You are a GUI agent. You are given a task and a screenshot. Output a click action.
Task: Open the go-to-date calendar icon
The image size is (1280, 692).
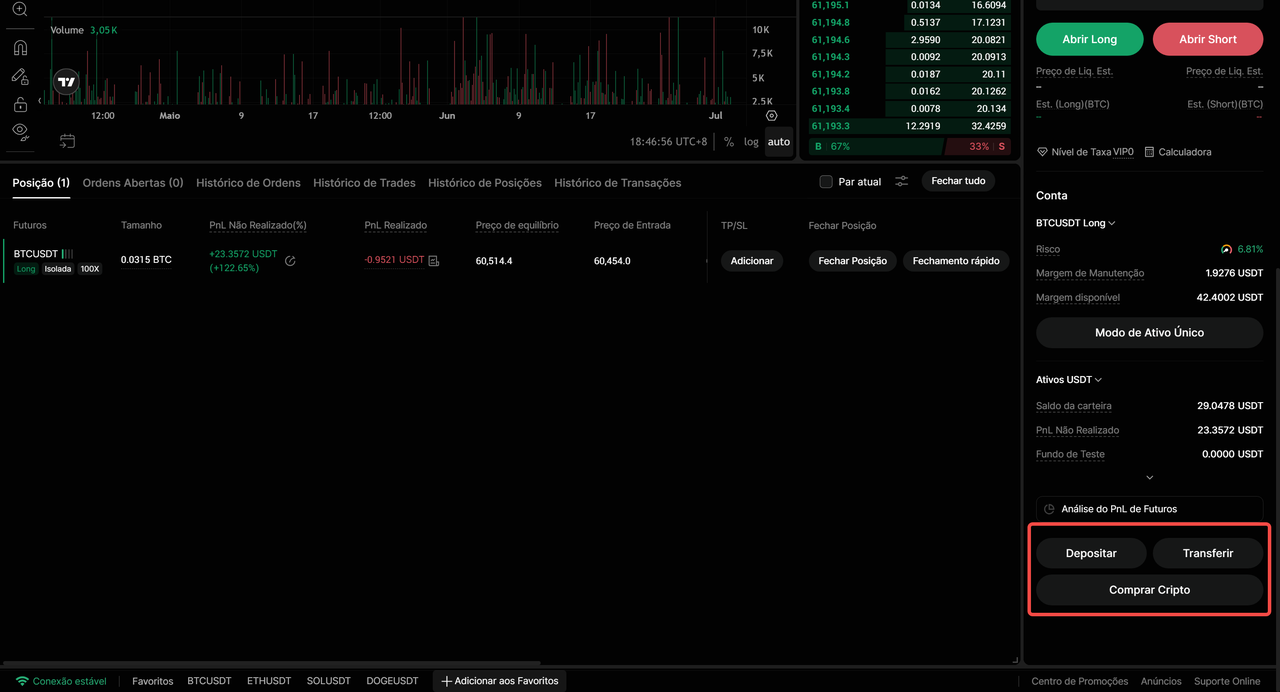(67, 141)
